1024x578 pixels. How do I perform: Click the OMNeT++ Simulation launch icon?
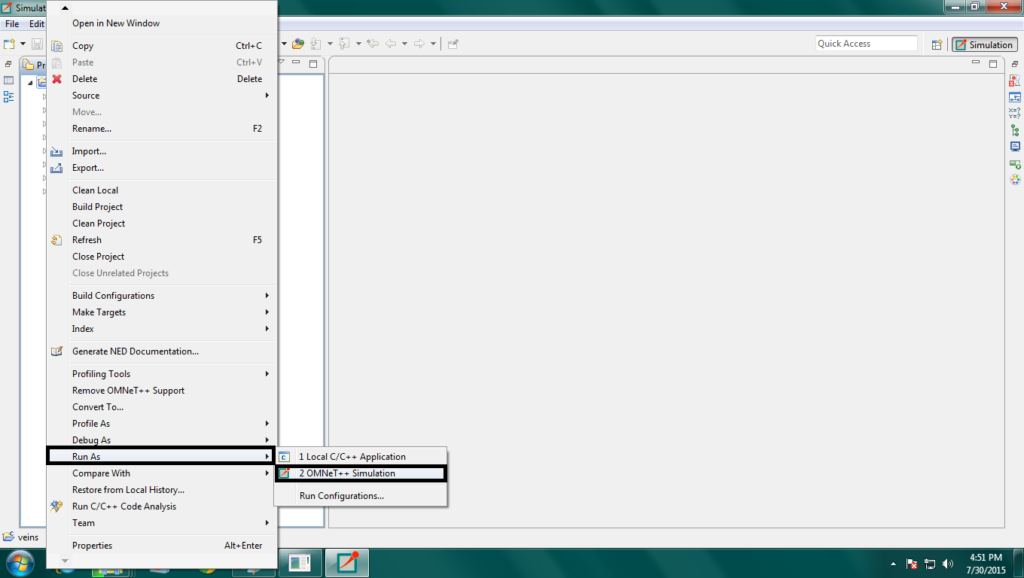(x=284, y=473)
